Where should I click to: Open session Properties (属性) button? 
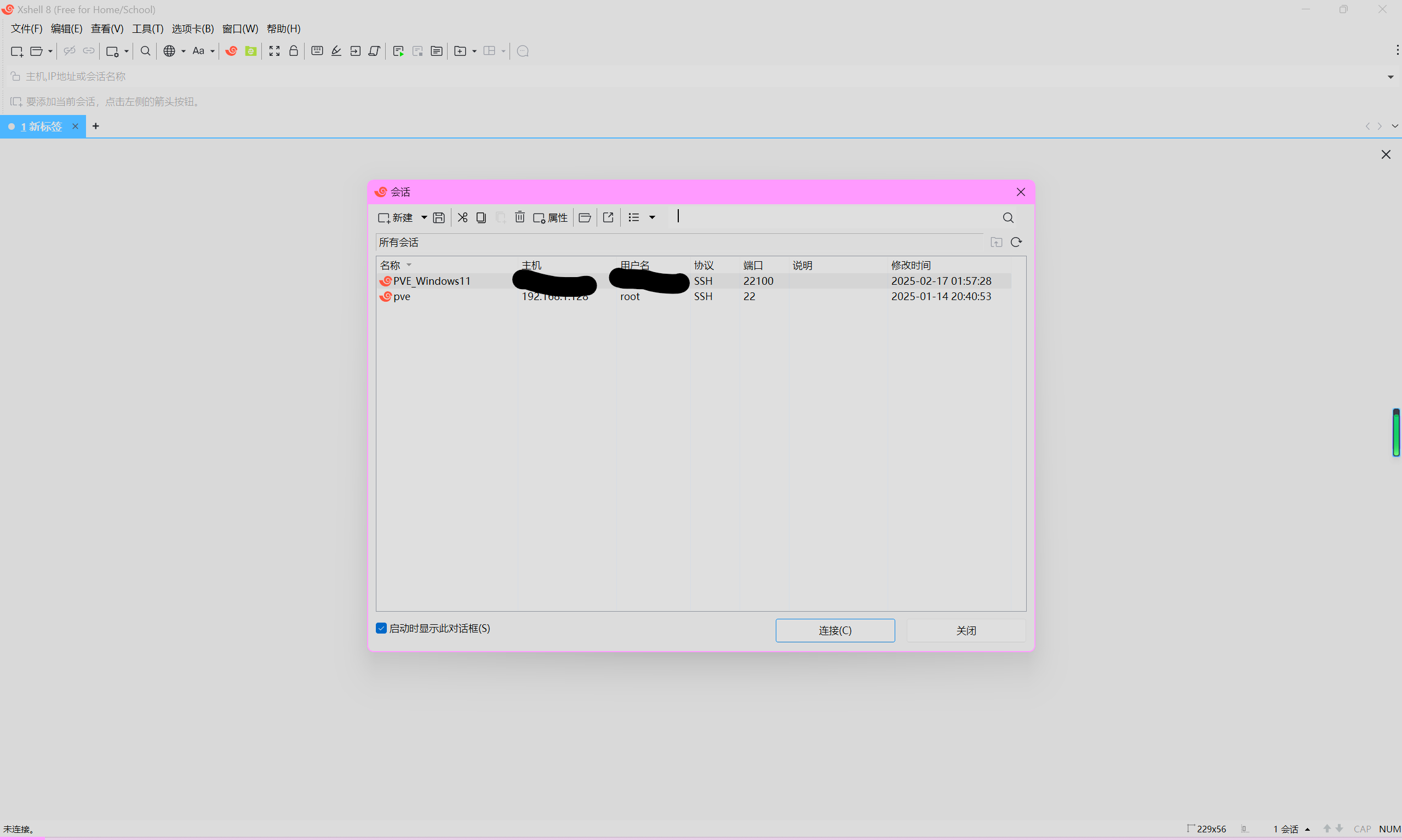pyautogui.click(x=551, y=217)
